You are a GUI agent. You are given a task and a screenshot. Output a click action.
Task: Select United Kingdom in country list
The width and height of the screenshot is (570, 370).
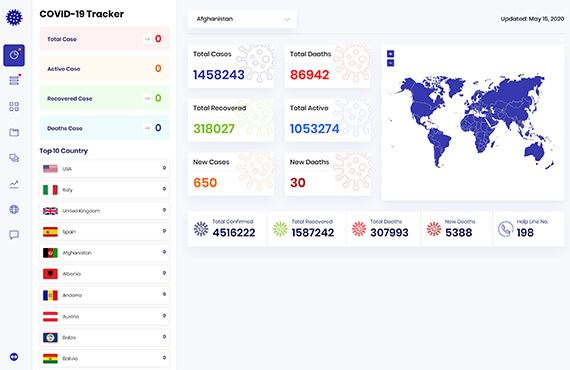pos(104,211)
